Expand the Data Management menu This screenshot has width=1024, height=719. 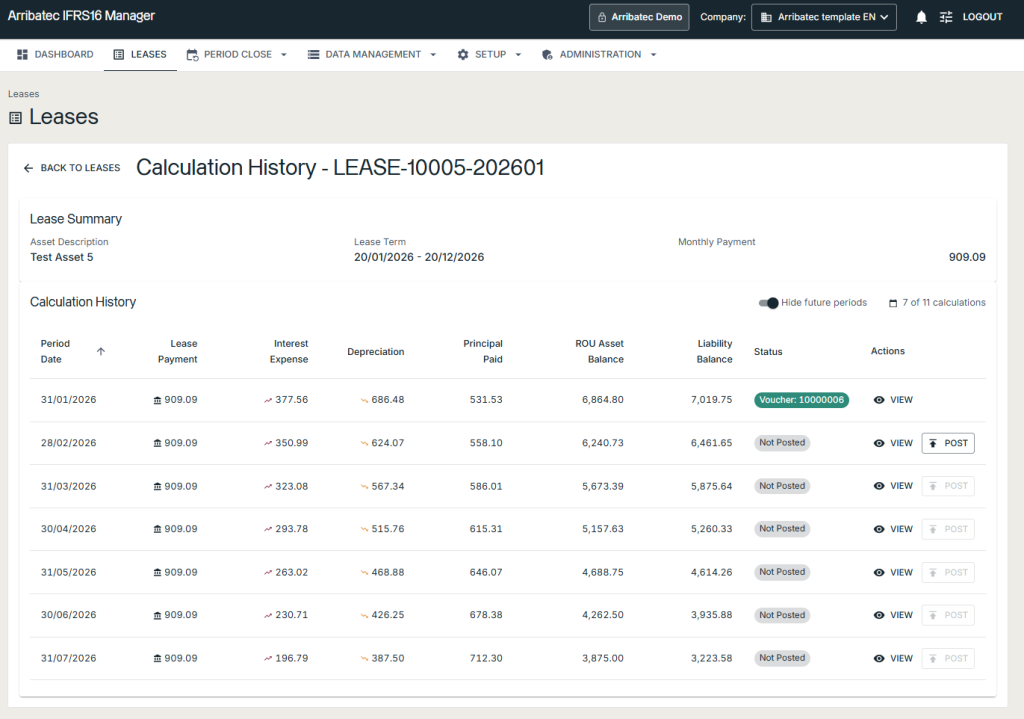coord(372,55)
